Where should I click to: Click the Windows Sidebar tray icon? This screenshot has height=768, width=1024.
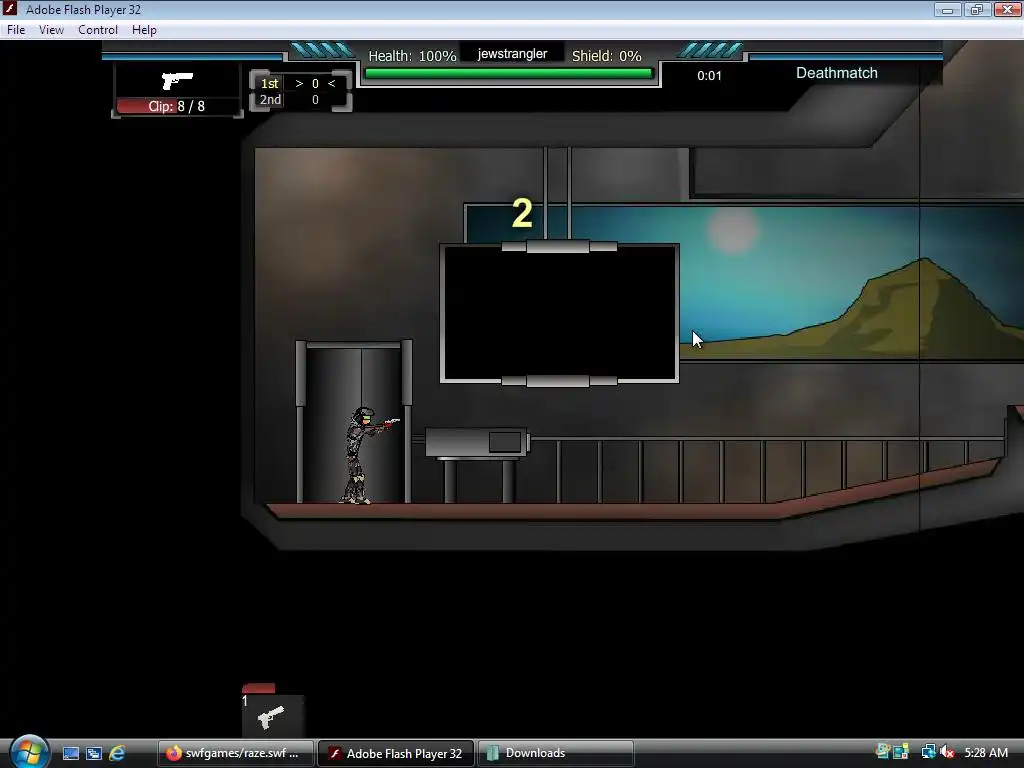901,752
